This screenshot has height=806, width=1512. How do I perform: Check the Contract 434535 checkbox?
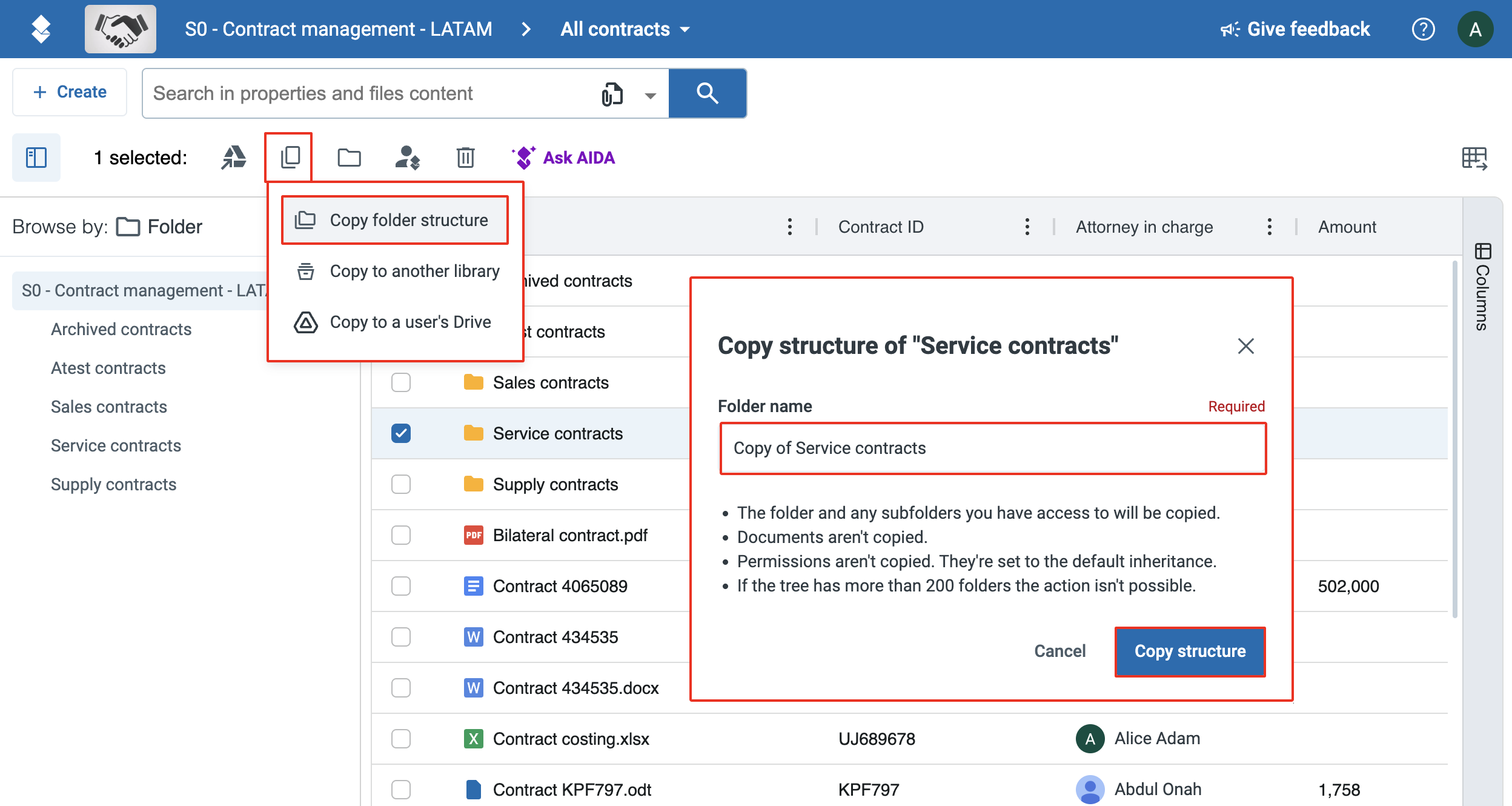400,637
